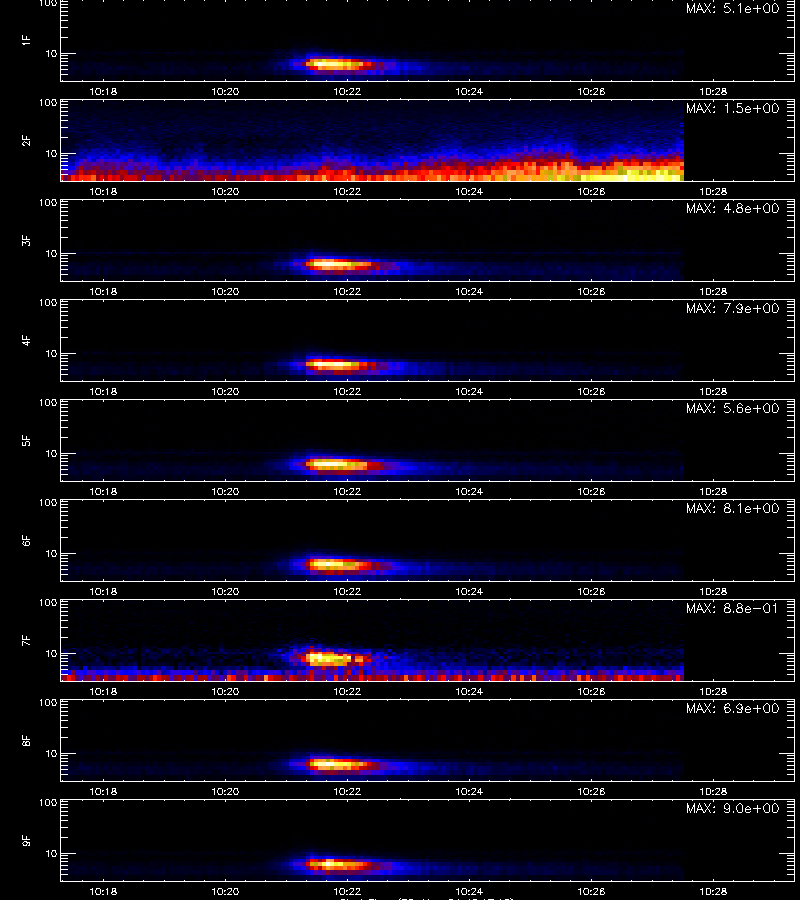Click the 10 y-axis value of panel 9F
The width and height of the screenshot is (800, 900).
(x=51, y=854)
